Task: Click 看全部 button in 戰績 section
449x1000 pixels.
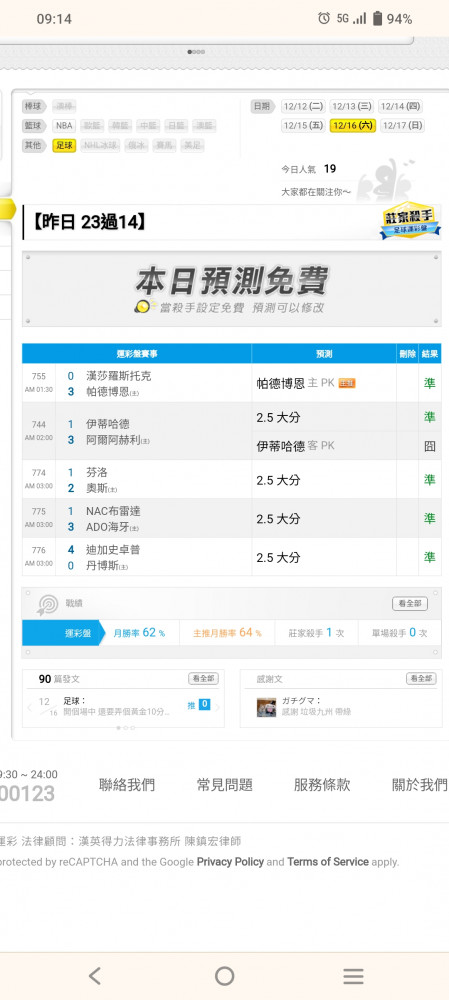Action: pyautogui.click(x=409, y=603)
